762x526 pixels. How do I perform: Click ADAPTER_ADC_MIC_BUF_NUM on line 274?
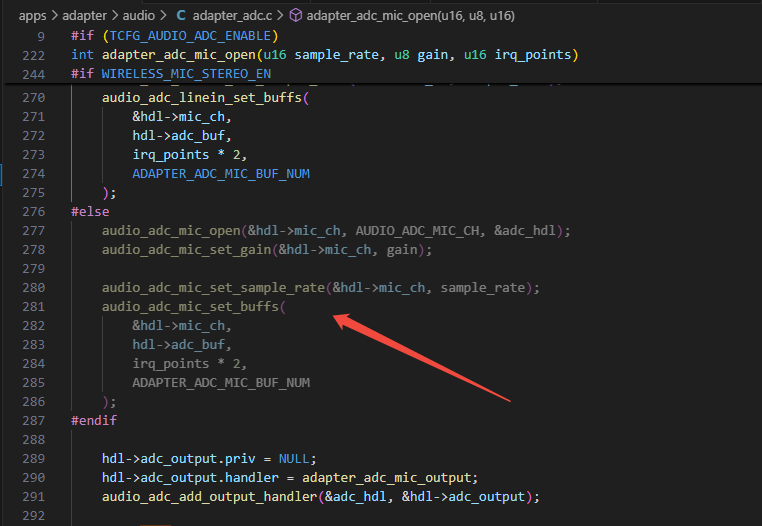coord(221,174)
